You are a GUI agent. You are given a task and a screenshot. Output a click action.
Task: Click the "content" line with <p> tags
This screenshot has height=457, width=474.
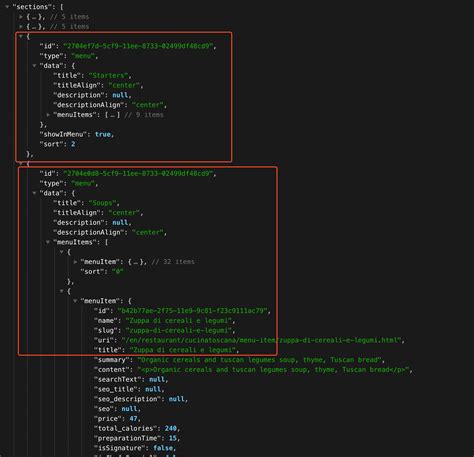click(x=253, y=370)
